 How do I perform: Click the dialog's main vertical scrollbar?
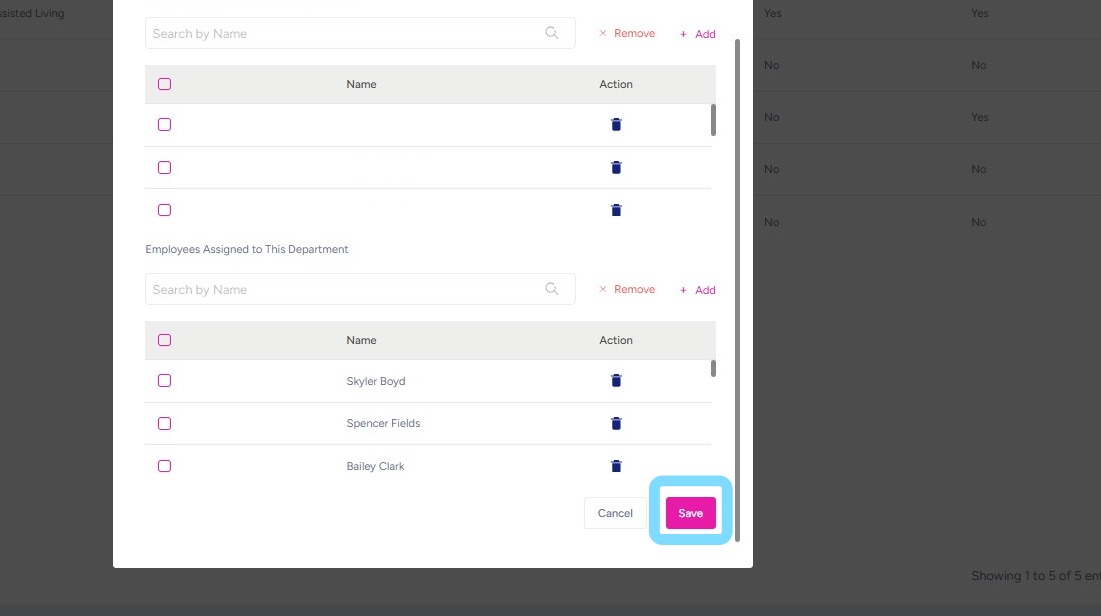pos(737,290)
